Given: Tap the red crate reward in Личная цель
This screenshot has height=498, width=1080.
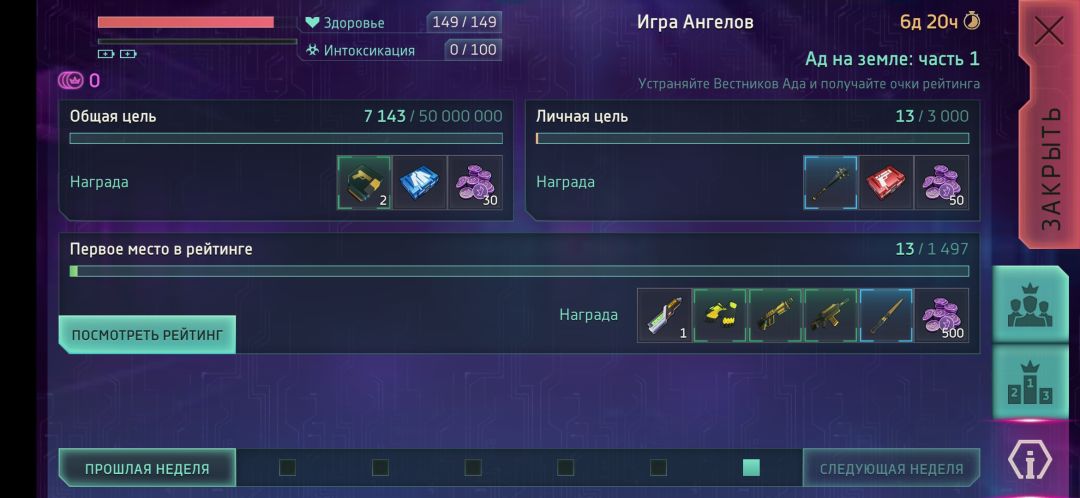Looking at the screenshot, I should point(886,183).
